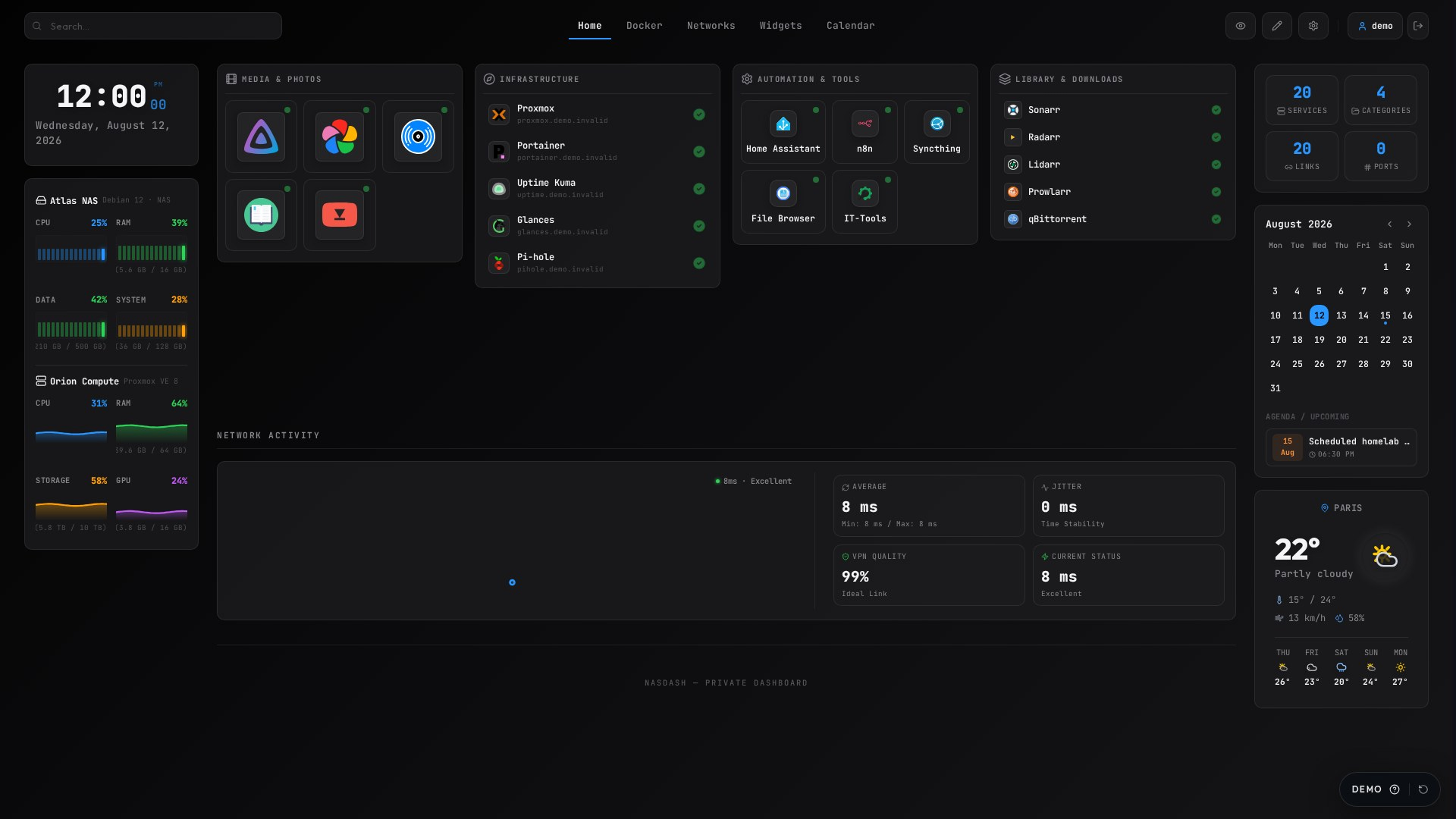Image resolution: width=1456 pixels, height=819 pixels.
Task: Open the Calendar tab
Action: pyautogui.click(x=851, y=26)
